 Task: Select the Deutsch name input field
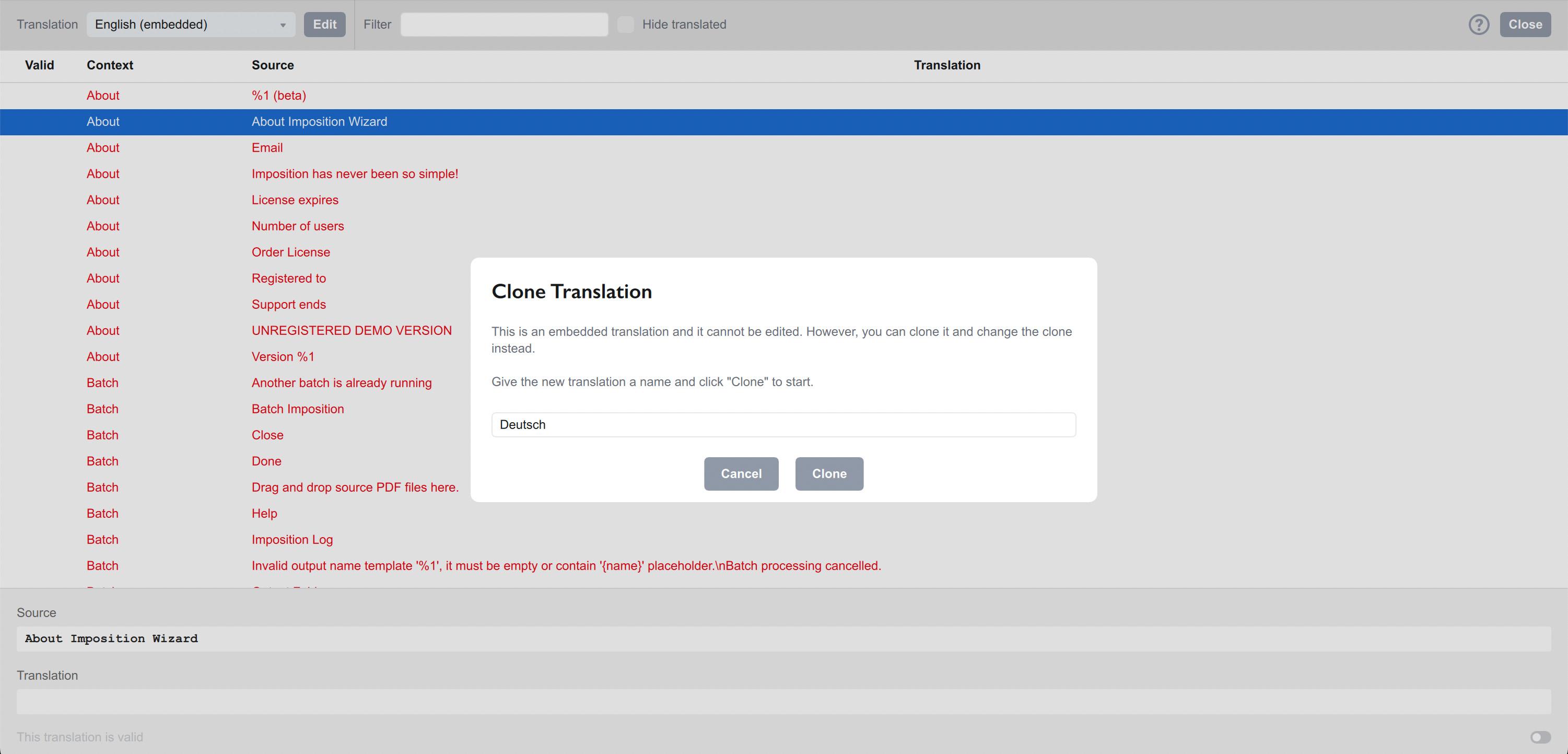click(x=783, y=424)
